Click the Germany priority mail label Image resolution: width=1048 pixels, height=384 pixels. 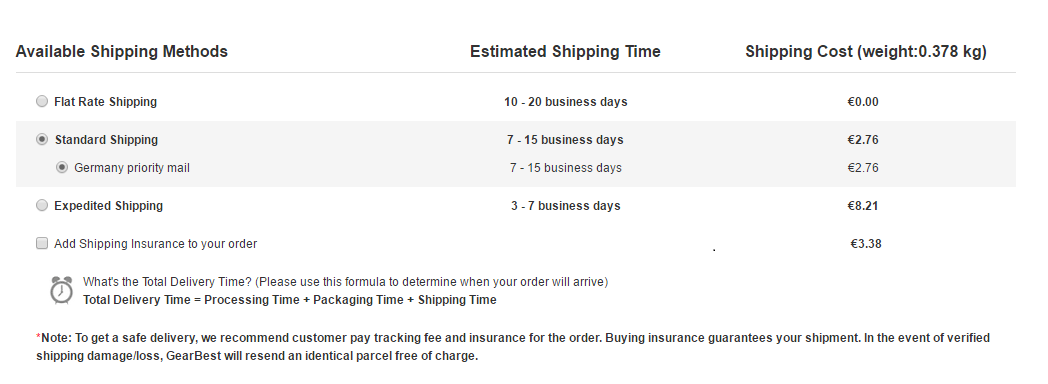tap(132, 168)
